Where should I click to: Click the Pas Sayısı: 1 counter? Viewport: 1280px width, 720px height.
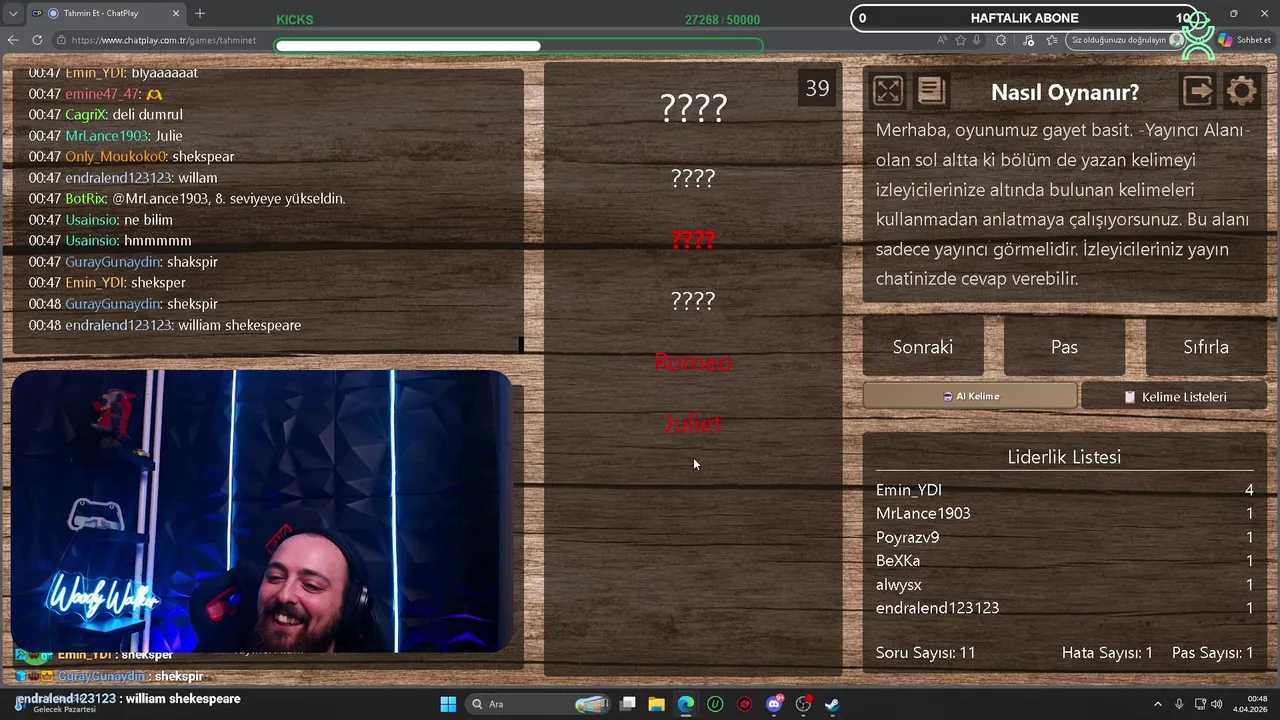[1212, 653]
